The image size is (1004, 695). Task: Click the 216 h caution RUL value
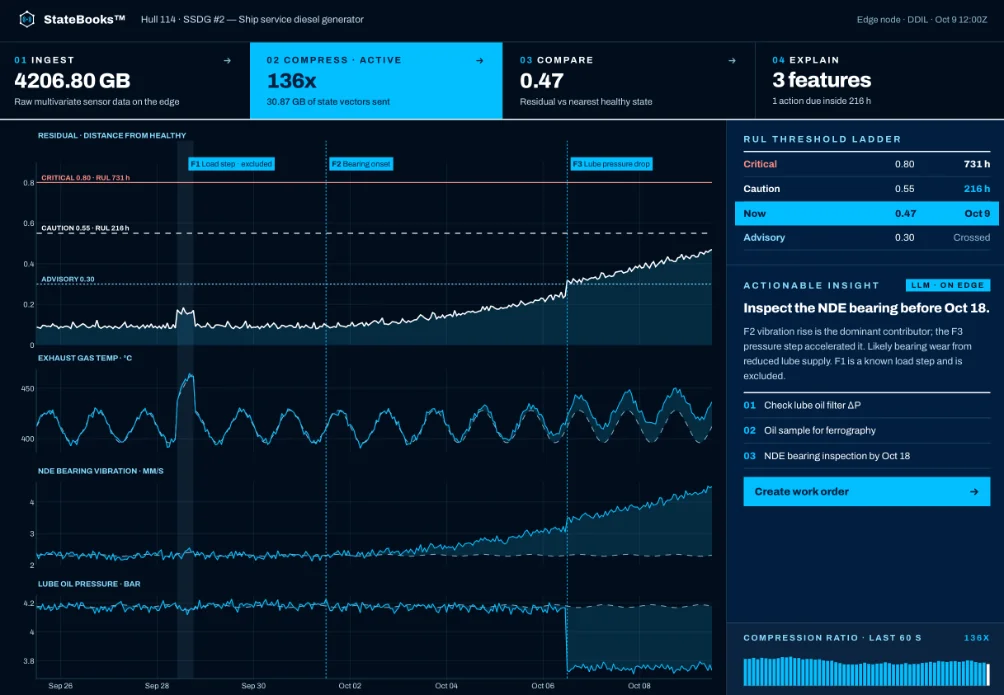(x=976, y=189)
